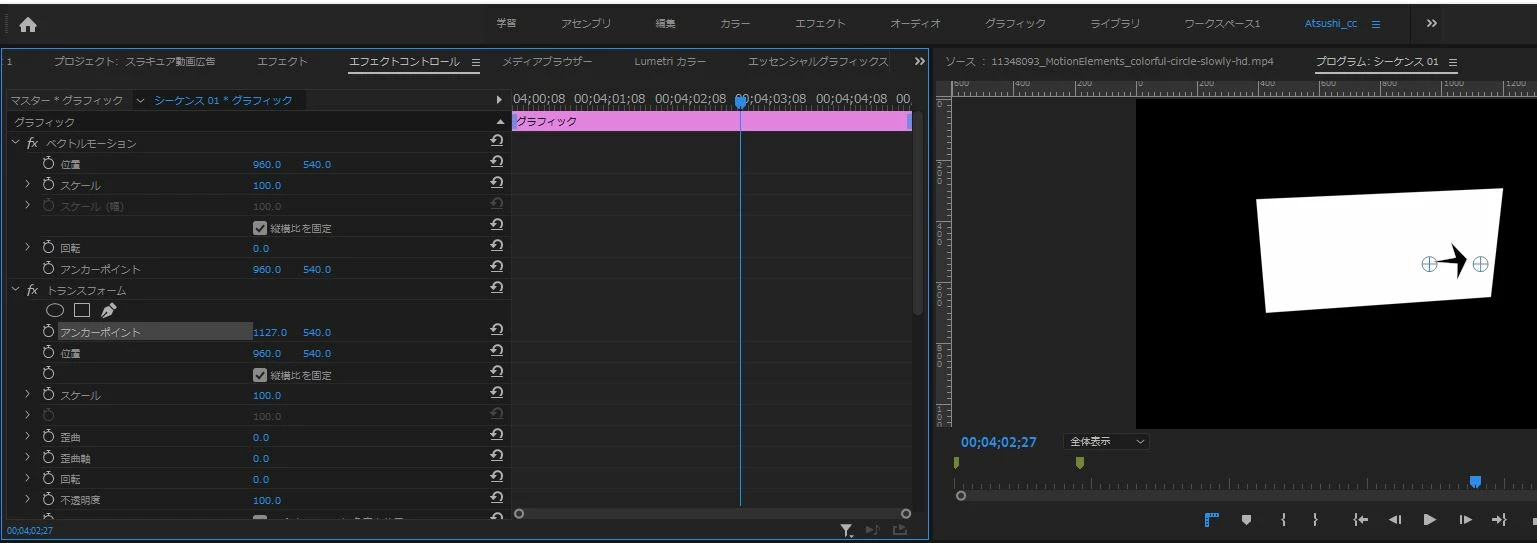The width and height of the screenshot is (1537, 543).
Task: Open マスター * グラフィック dropdown arrow
Action: pyautogui.click(x=140, y=100)
